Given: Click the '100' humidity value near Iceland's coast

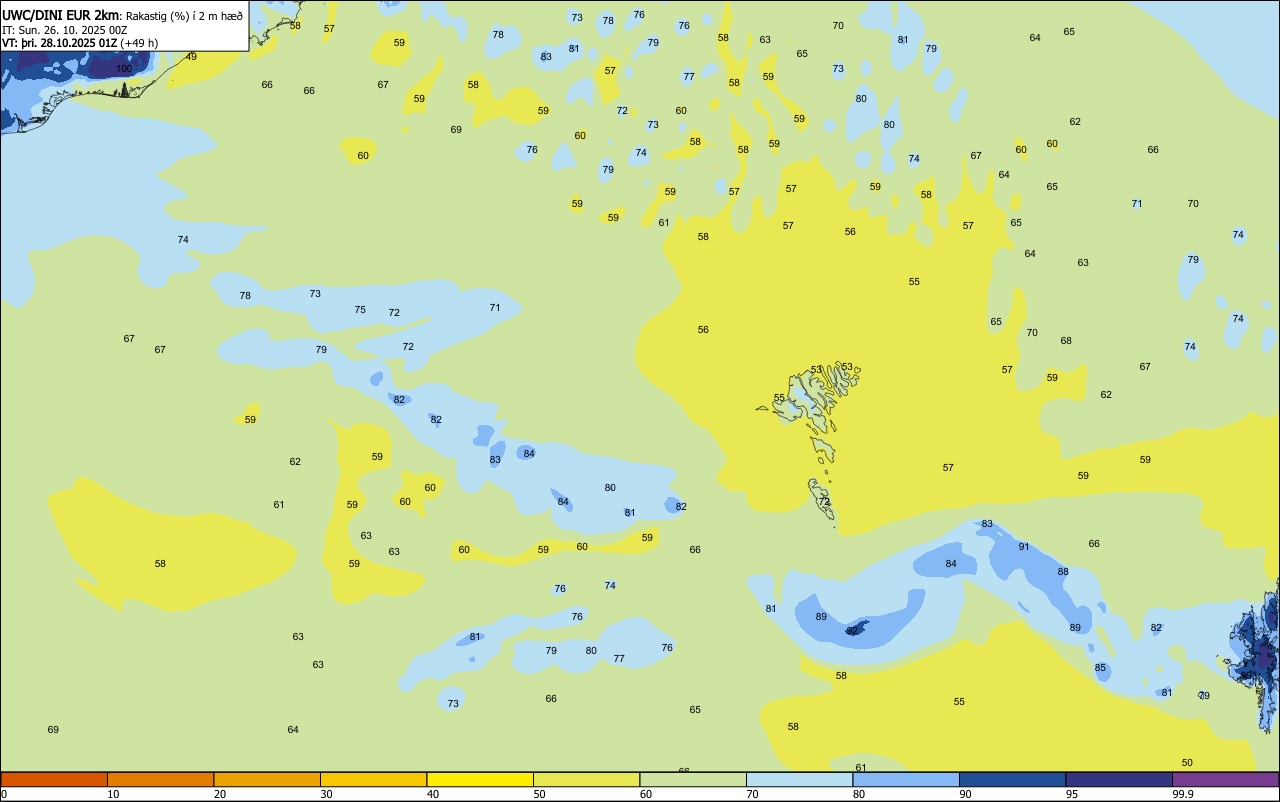Looking at the screenshot, I should (124, 69).
